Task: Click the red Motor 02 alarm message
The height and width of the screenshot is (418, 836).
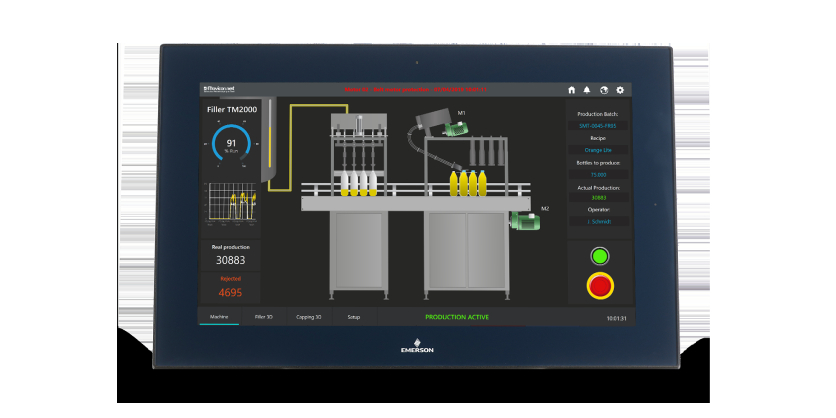Action: click(415, 90)
